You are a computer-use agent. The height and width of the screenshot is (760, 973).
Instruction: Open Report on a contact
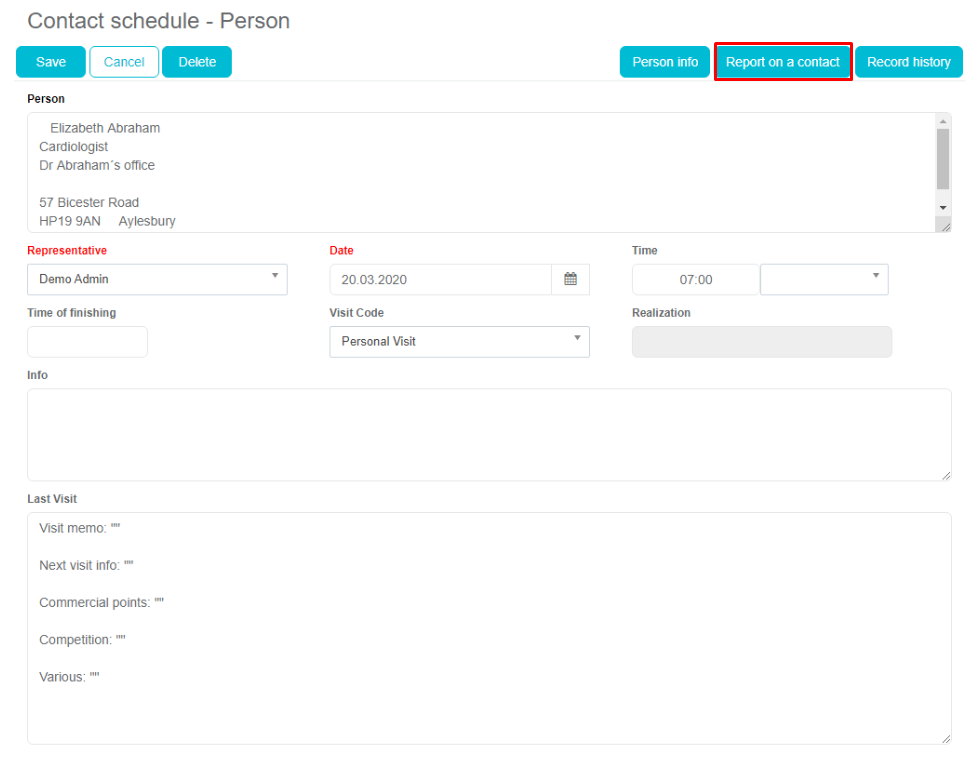(x=783, y=62)
